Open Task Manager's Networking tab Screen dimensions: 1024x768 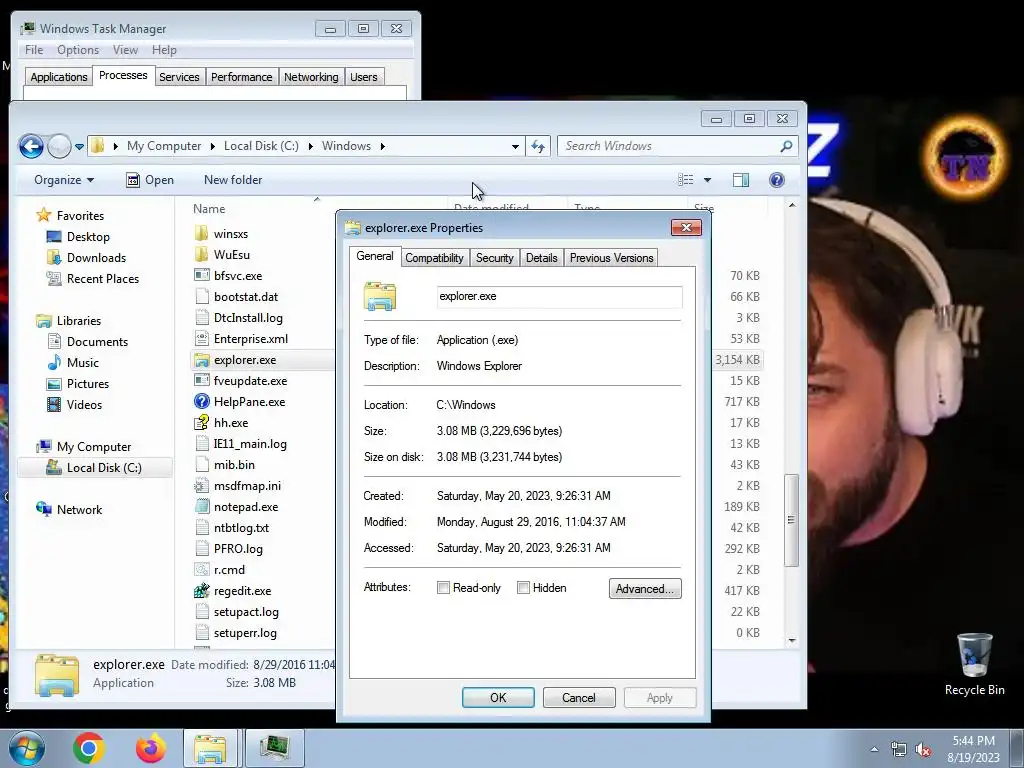tap(312, 77)
